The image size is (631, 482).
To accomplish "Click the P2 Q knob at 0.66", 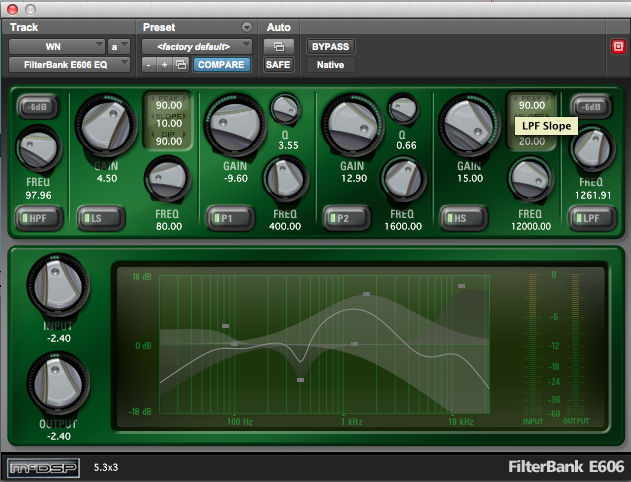I will [402, 109].
